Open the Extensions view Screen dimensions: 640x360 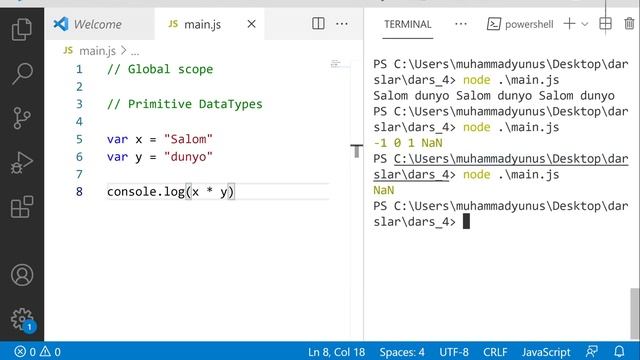22,207
